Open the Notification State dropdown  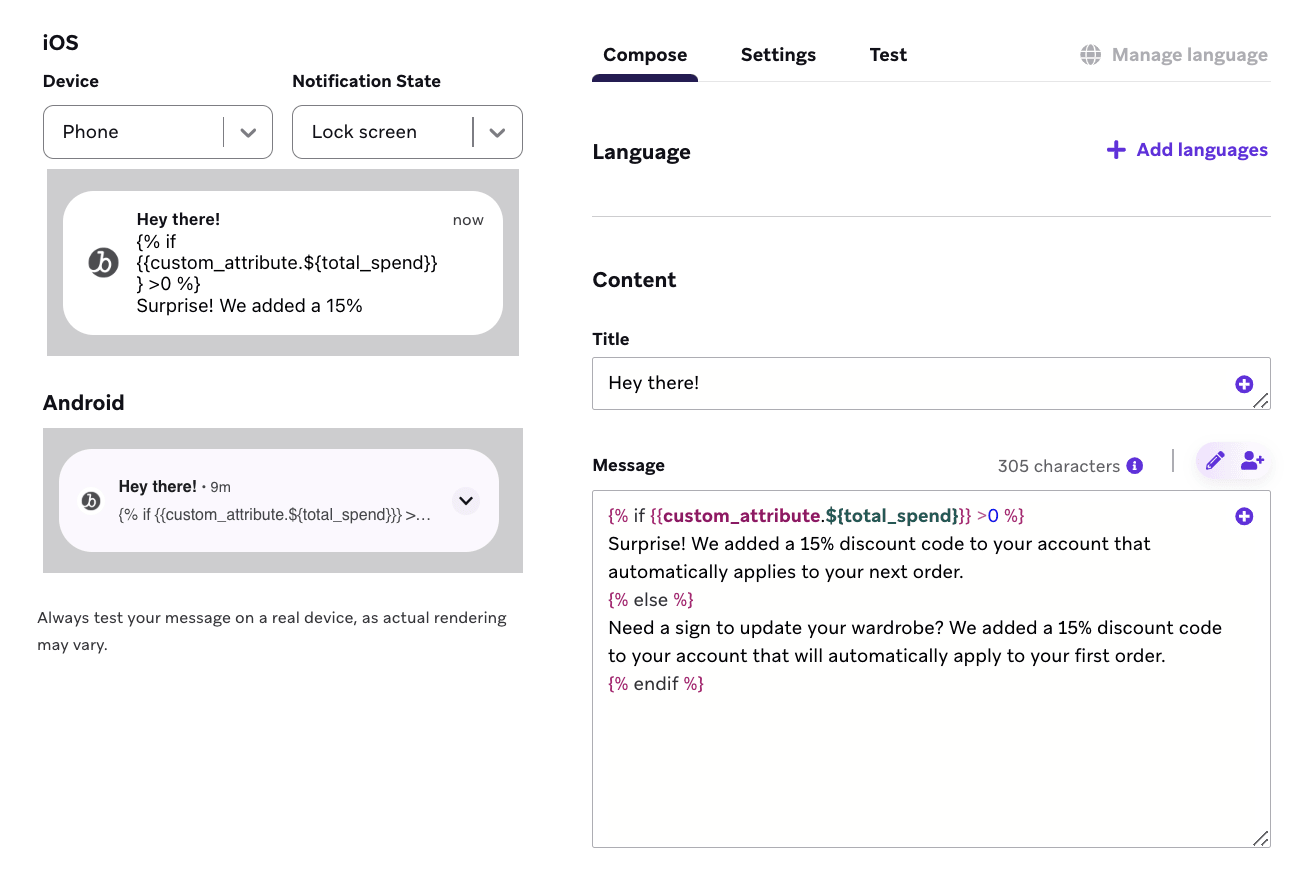[x=407, y=132]
